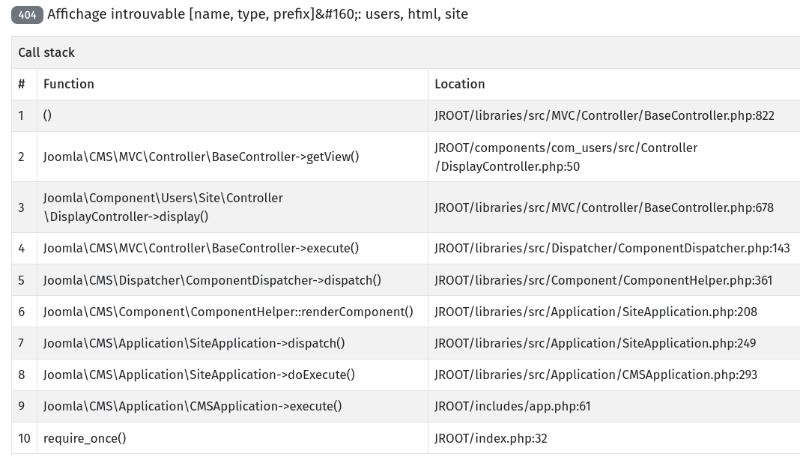This screenshot has width=800, height=458.
Task: Click row number 10 in call stack
Action: pyautogui.click(x=24, y=439)
